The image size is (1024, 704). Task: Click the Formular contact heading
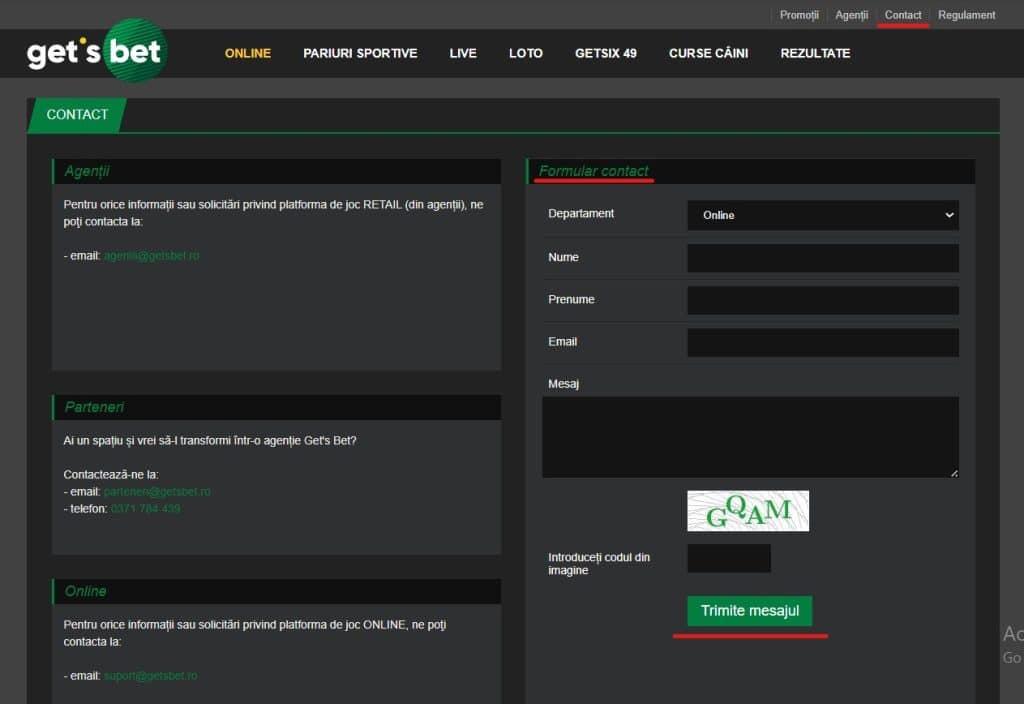593,171
